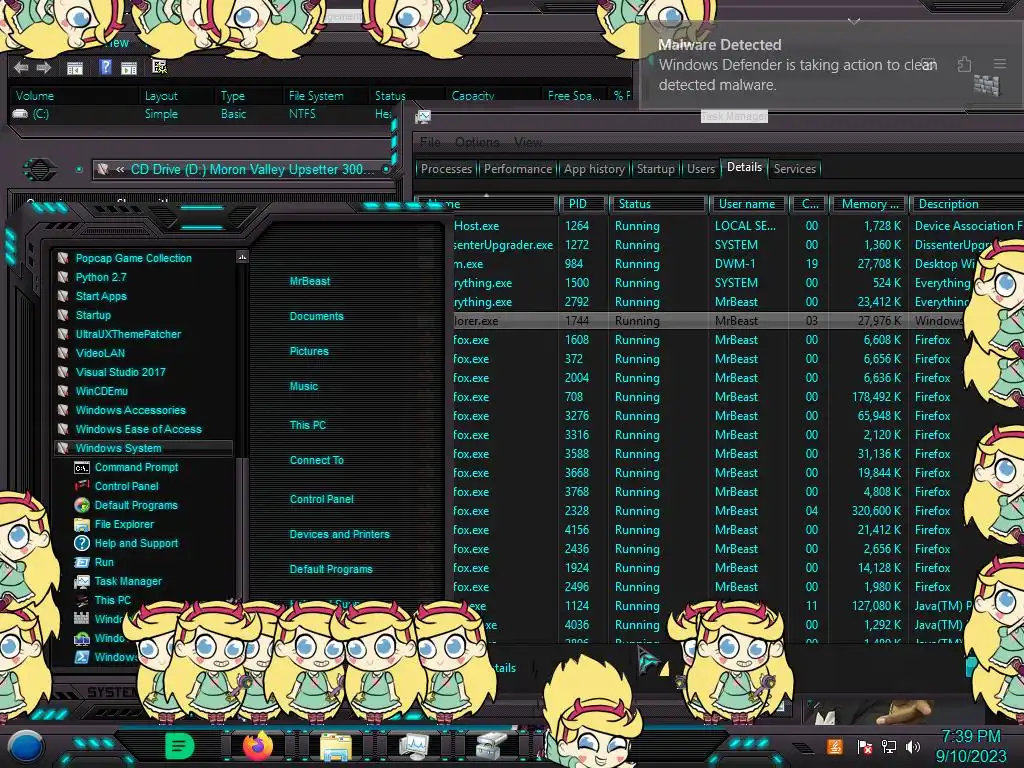Screen dimensions: 1024x768
Task: Open Default Programs under Windows System
Action: click(x=136, y=505)
